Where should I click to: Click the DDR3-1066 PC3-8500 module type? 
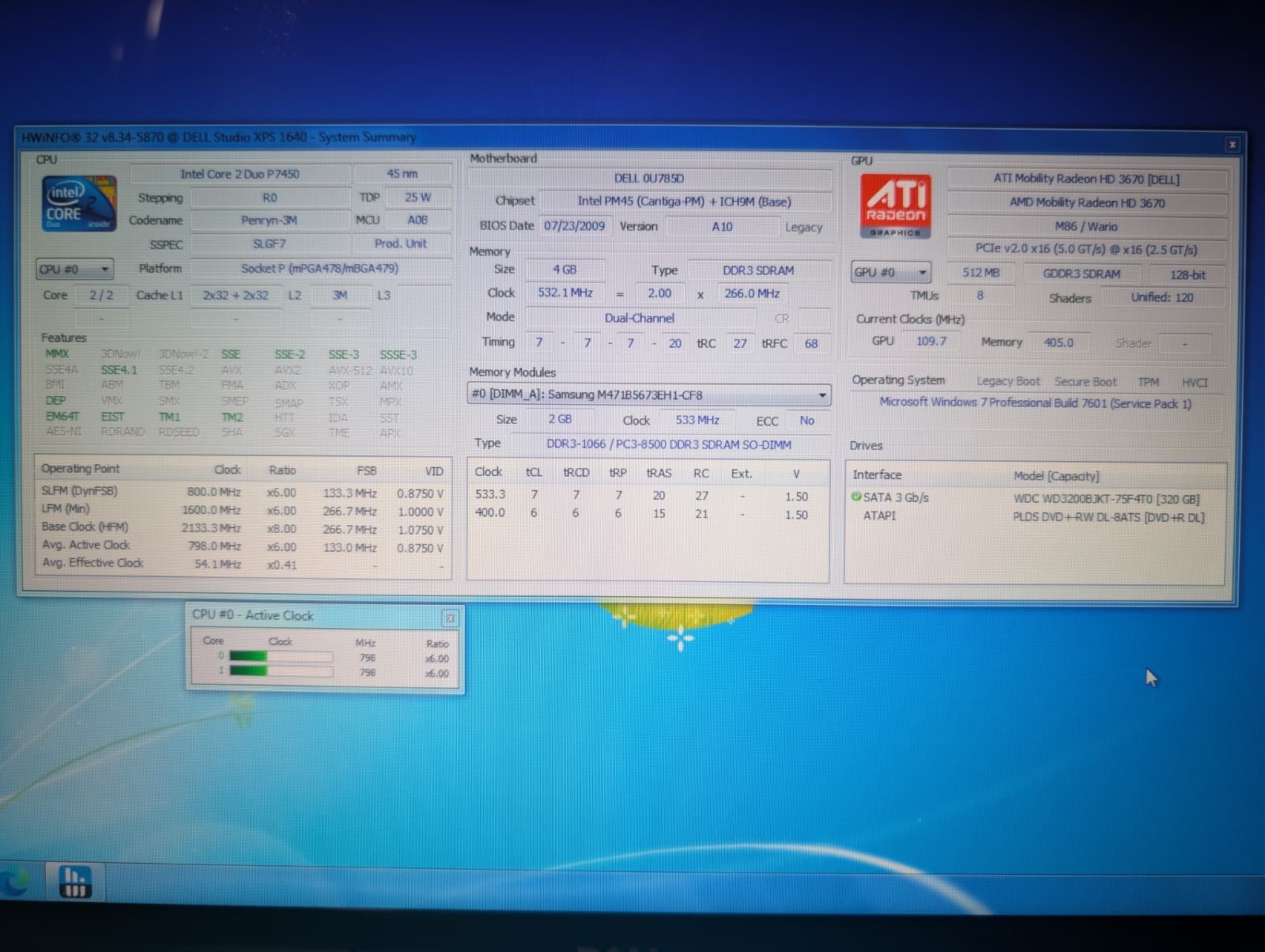coord(669,444)
